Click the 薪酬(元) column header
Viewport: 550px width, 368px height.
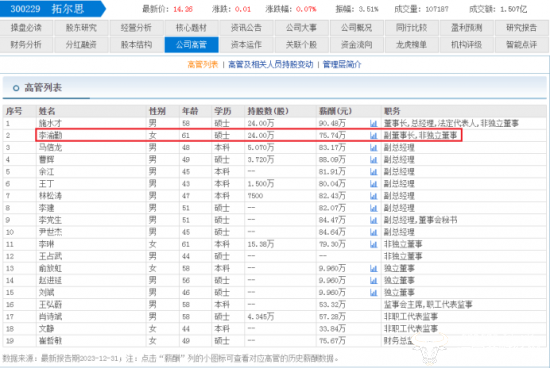(x=335, y=111)
